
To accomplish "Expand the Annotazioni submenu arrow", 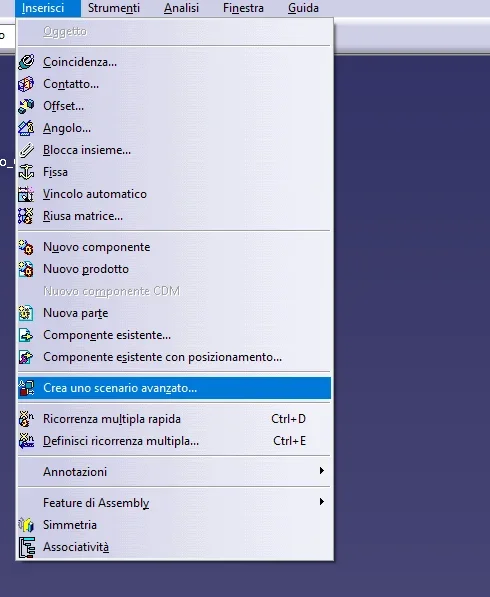I will (322, 471).
